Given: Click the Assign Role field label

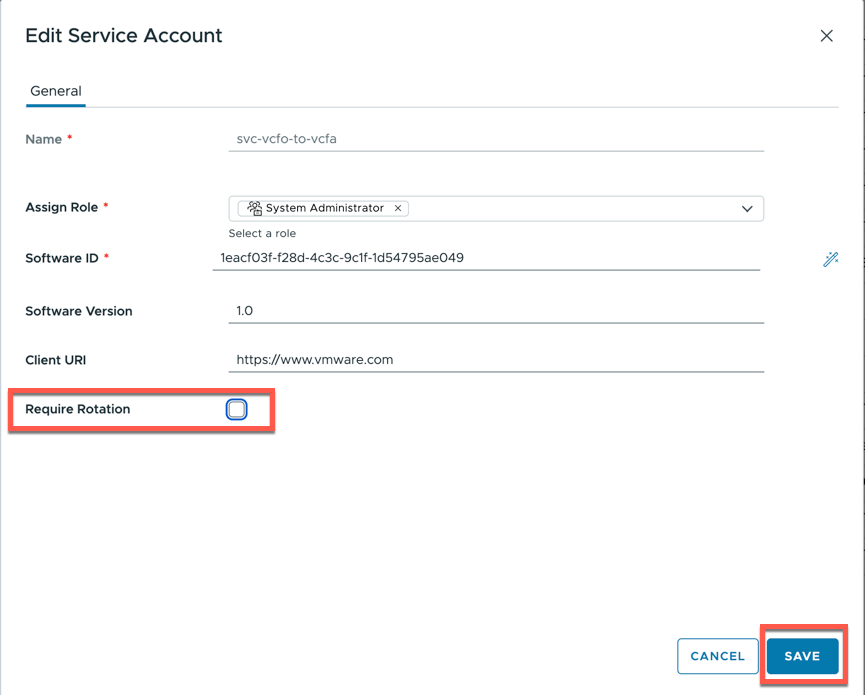Looking at the screenshot, I should (x=62, y=207).
